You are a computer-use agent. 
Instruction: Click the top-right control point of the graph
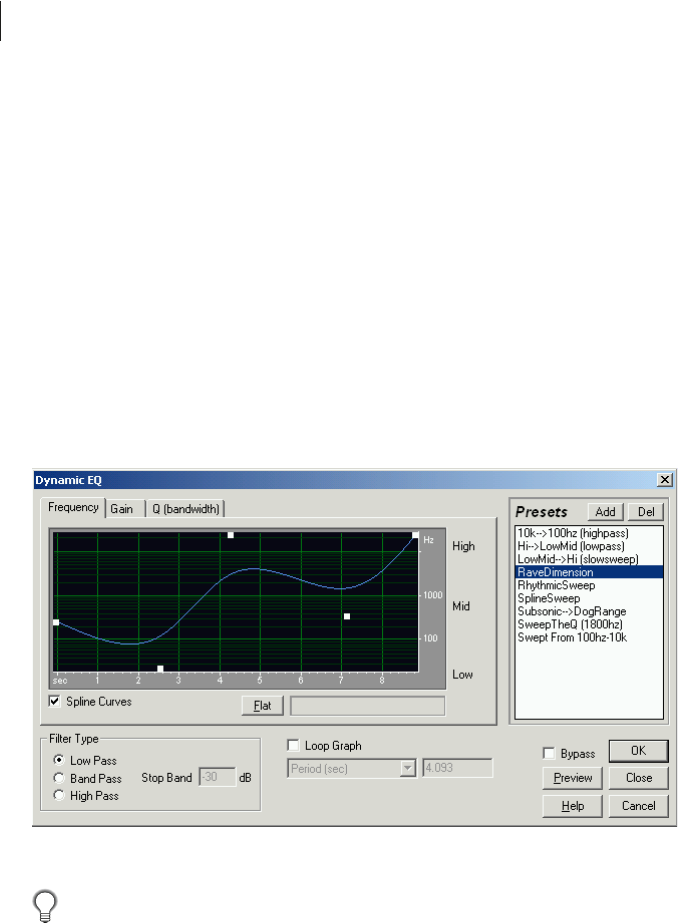tap(416, 535)
